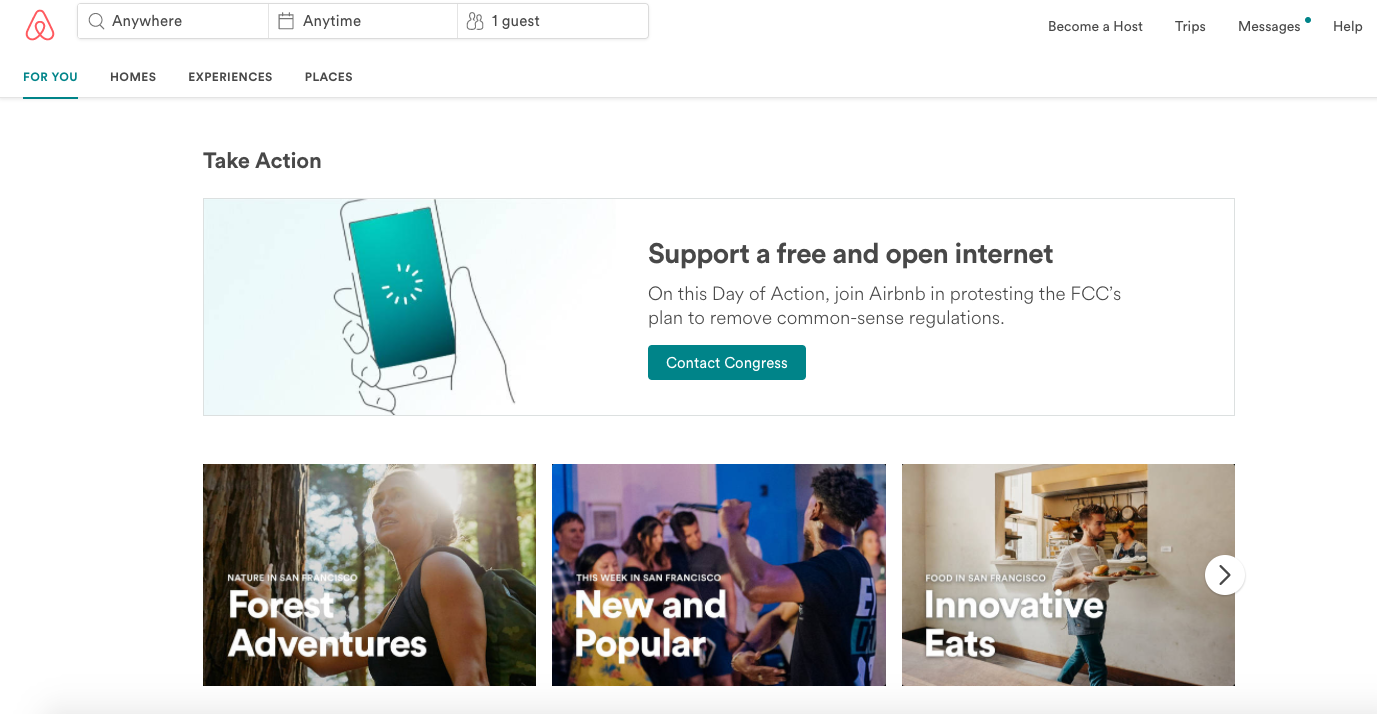Select the For You tab
Viewport: 1377px width, 714px height.
(50, 77)
